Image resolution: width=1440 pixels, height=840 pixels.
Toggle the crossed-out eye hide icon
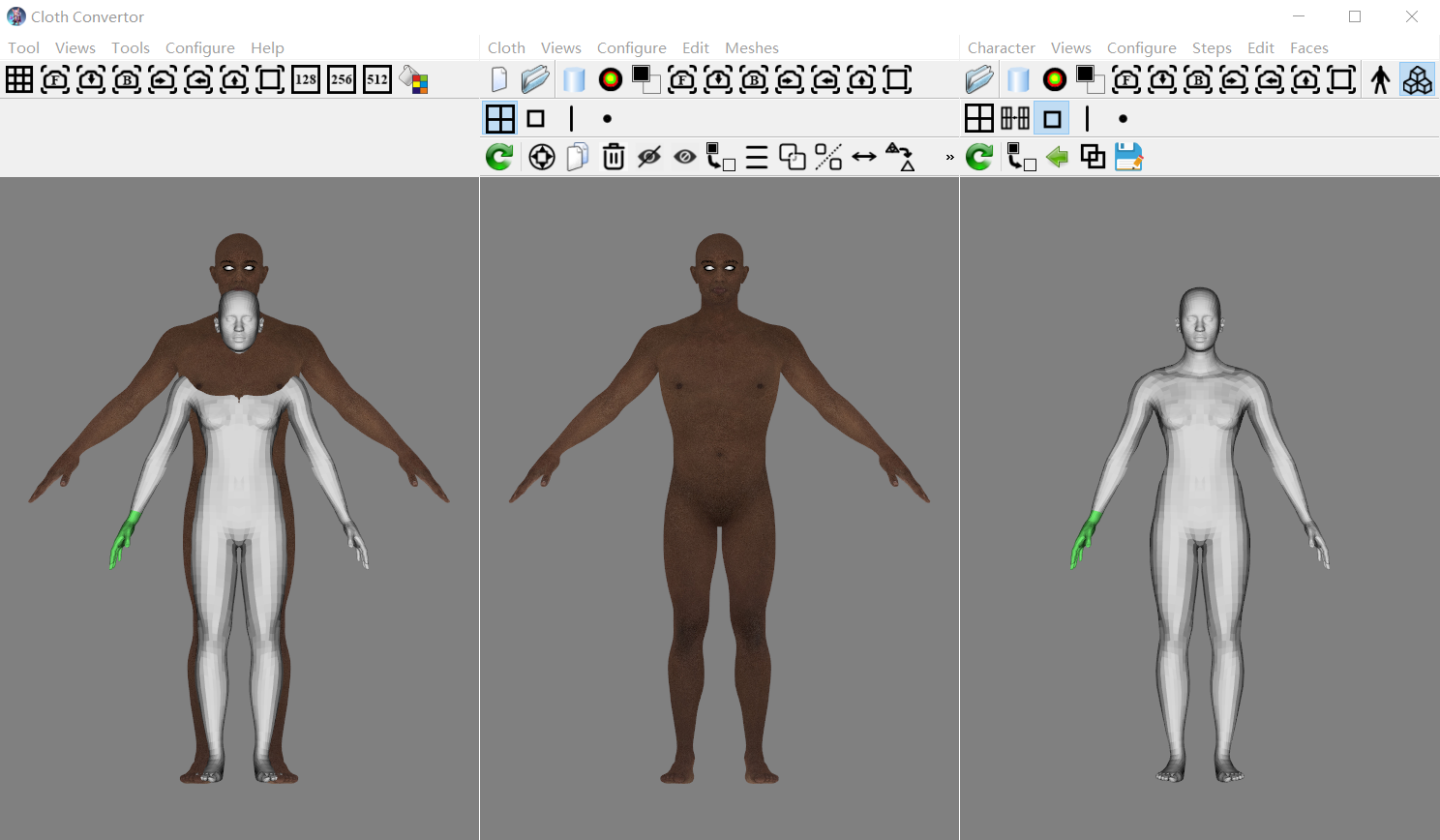[x=649, y=157]
